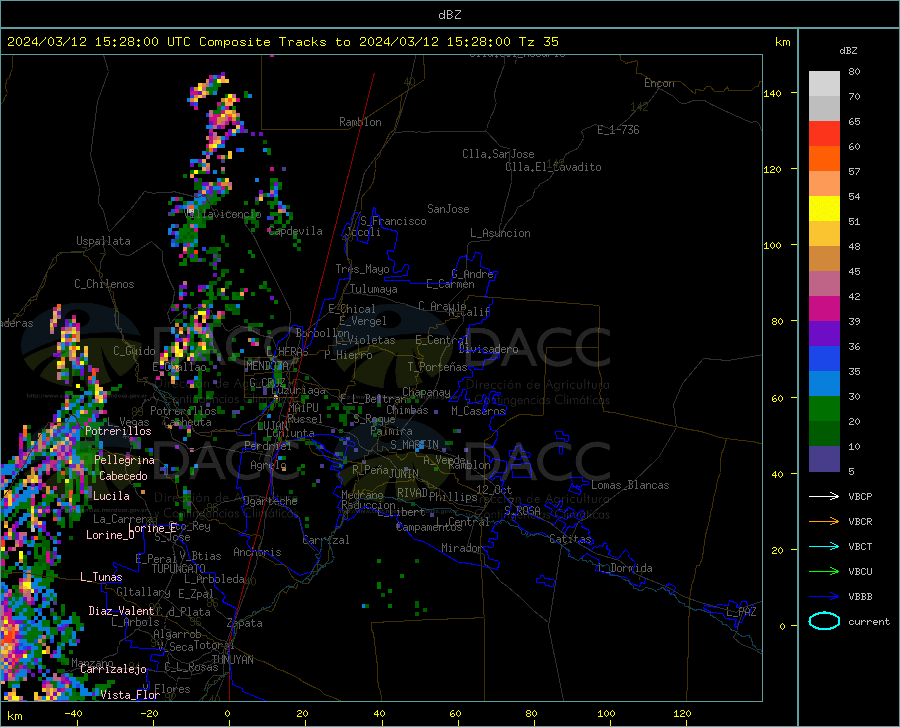
Task: Click the SanJose label
Action: point(448,209)
